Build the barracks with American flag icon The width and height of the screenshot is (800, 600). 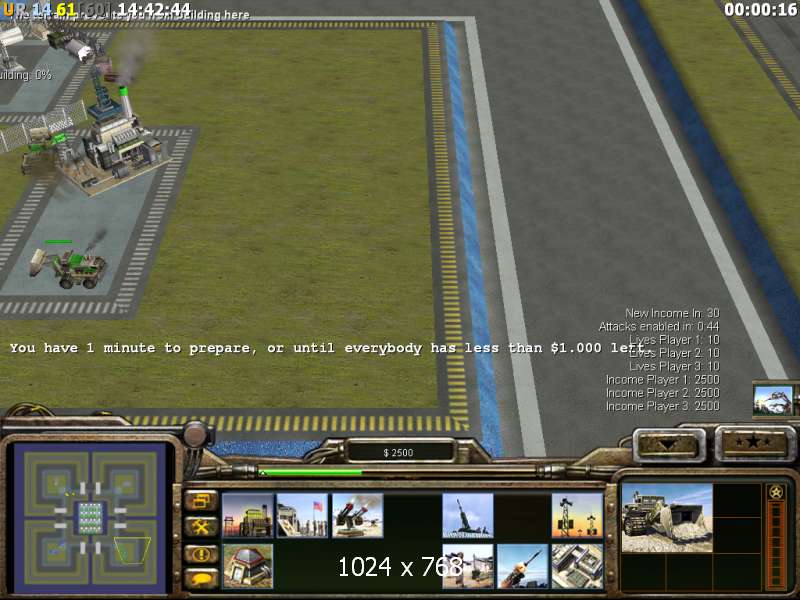pyautogui.click(x=303, y=515)
